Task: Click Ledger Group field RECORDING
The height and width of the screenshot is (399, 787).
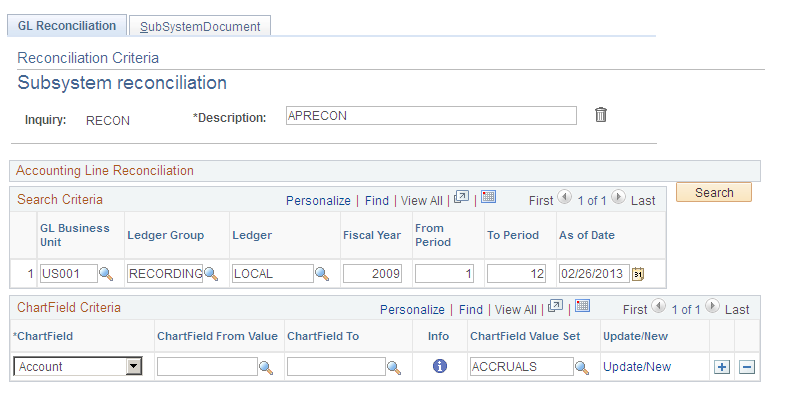Action: pos(165,274)
